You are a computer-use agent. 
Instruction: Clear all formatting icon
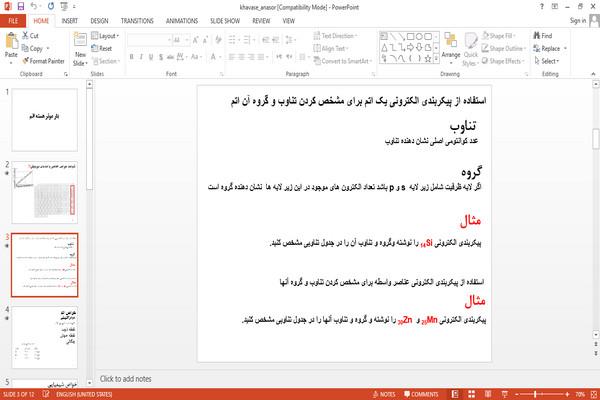(218, 40)
